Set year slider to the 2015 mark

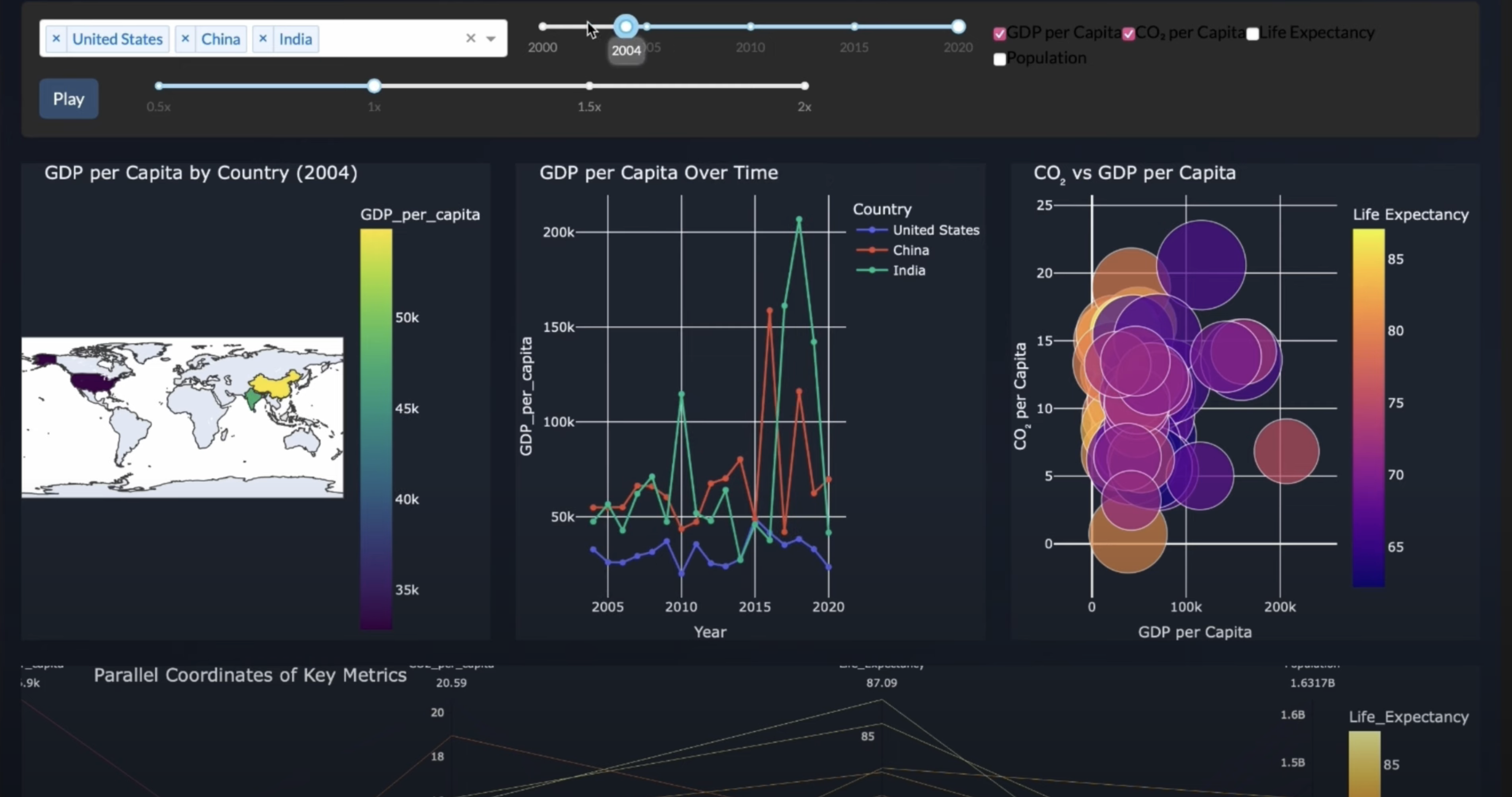[x=854, y=26]
